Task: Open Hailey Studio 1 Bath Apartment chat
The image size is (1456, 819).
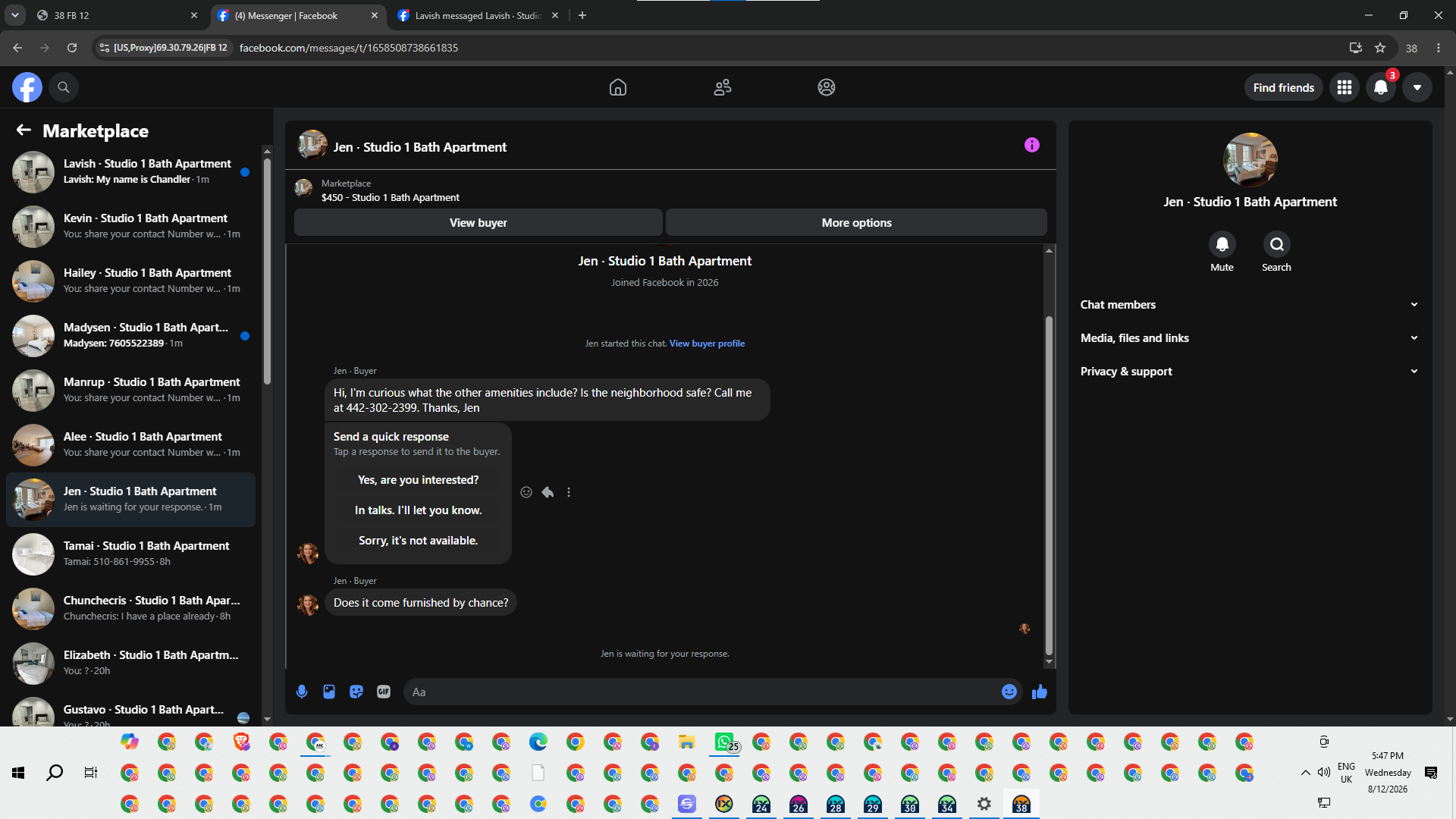Action: [x=130, y=281]
